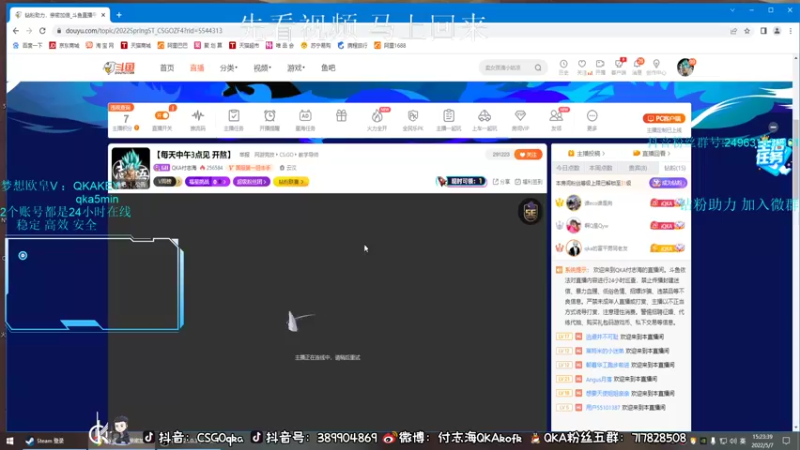Image resolution: width=800 pixels, height=450 pixels.
Task: Open the Steam 登录 taskbar item
Action: (x=45, y=440)
